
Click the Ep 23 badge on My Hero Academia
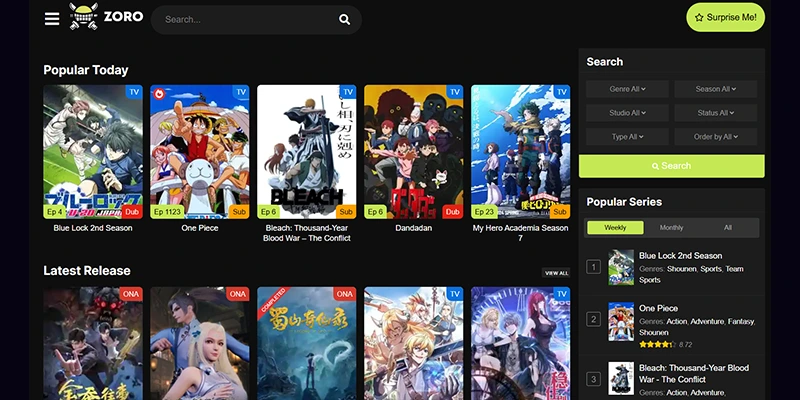(x=484, y=212)
